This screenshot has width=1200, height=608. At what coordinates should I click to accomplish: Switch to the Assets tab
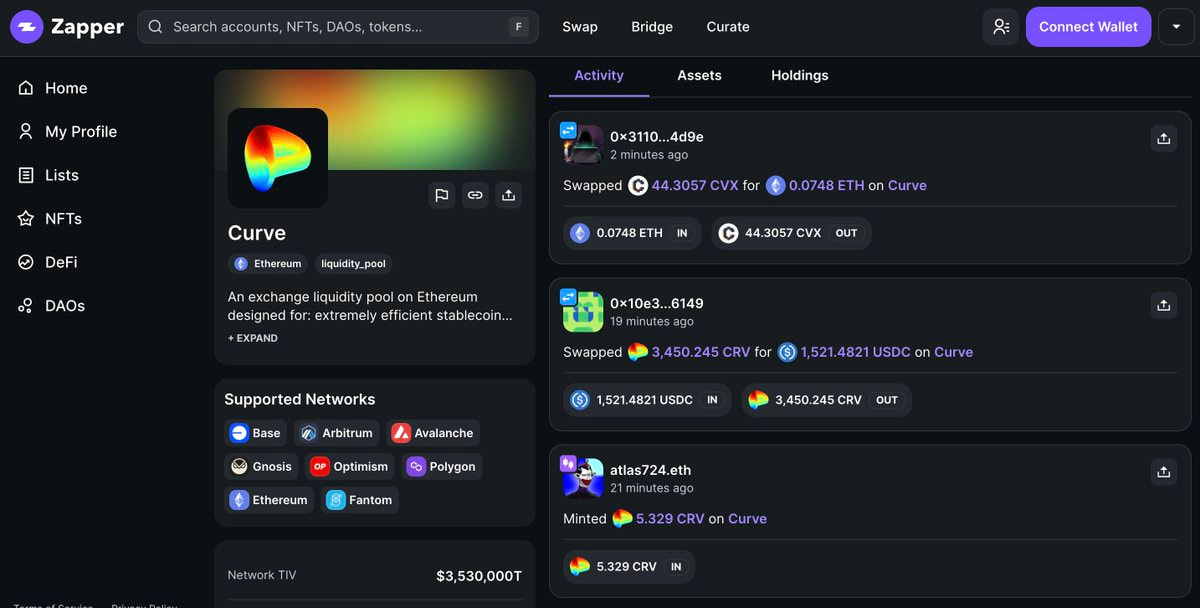pos(699,75)
